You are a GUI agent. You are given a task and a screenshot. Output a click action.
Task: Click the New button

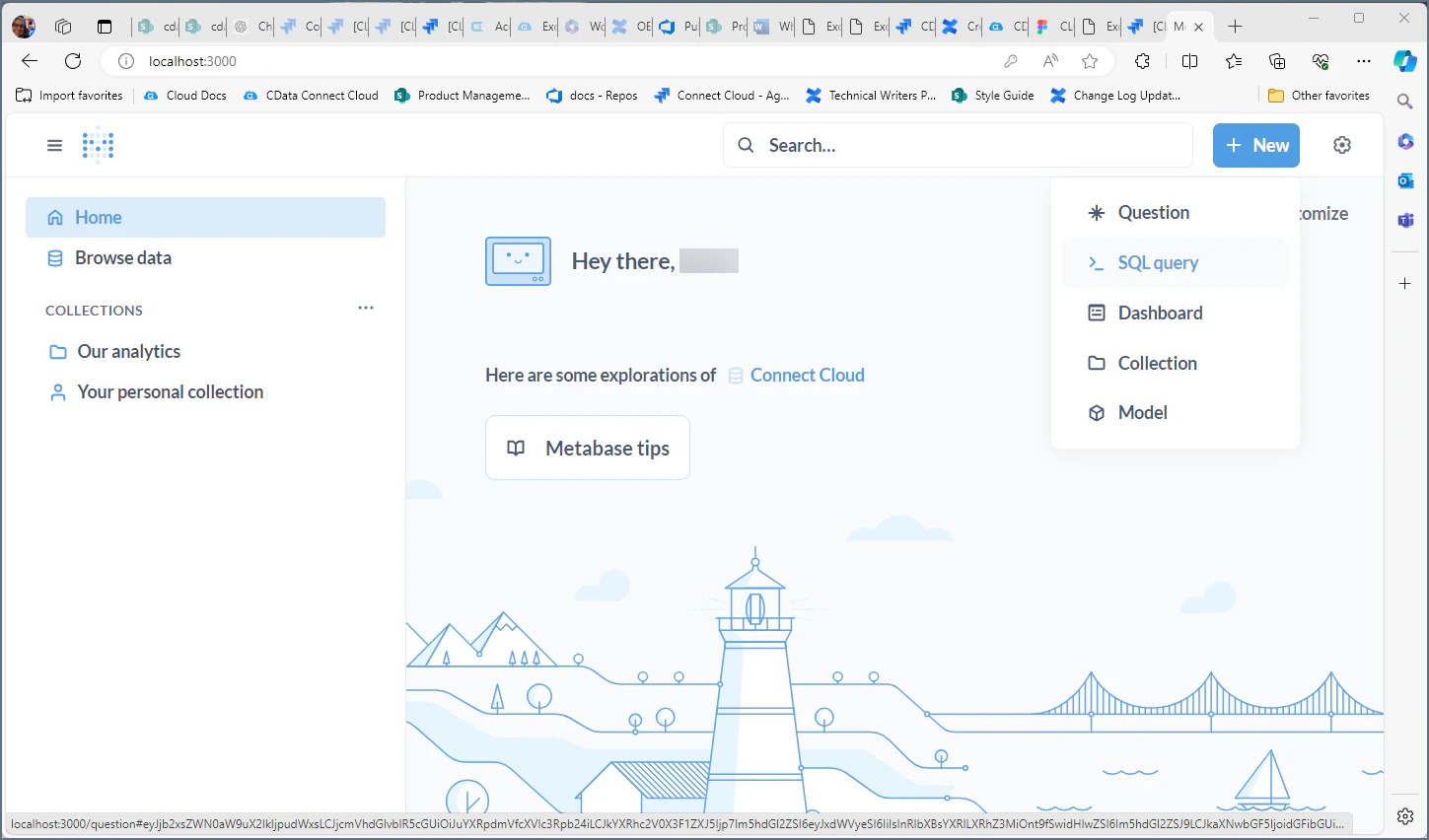click(1255, 145)
